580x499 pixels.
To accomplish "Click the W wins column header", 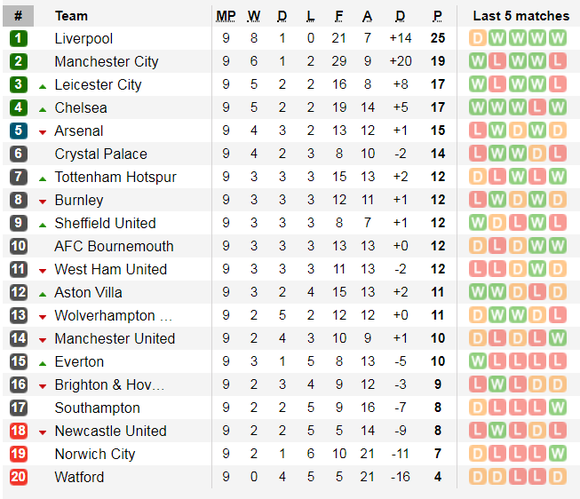I will tap(254, 16).
